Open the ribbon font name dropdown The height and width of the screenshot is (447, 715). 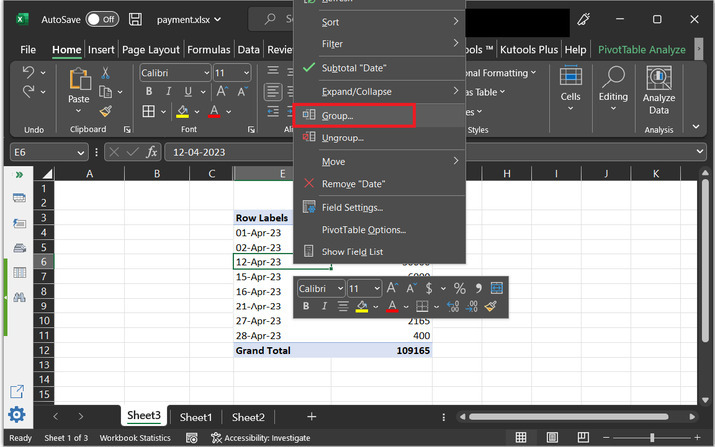click(x=206, y=73)
